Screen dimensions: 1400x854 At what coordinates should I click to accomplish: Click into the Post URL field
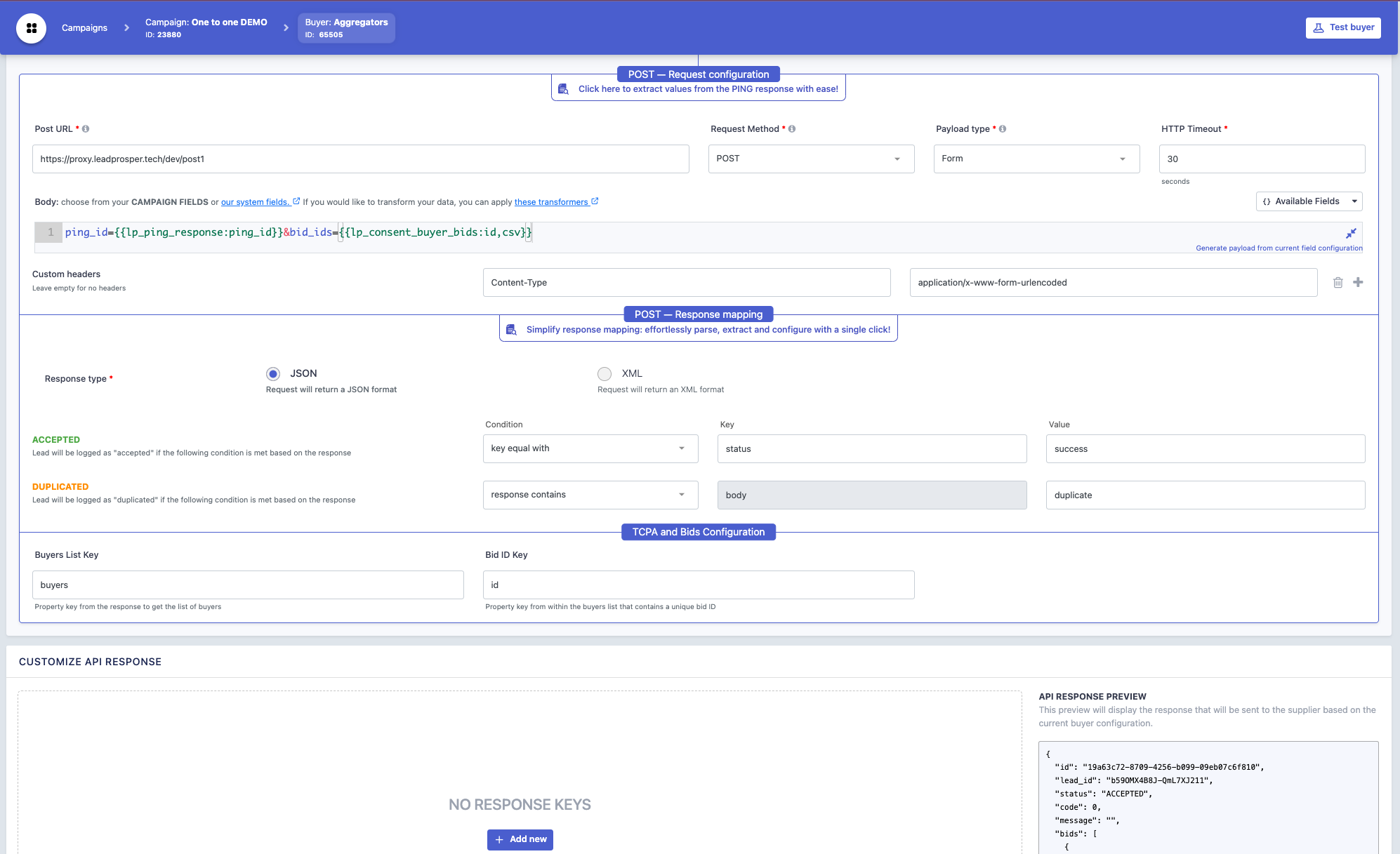tap(360, 159)
